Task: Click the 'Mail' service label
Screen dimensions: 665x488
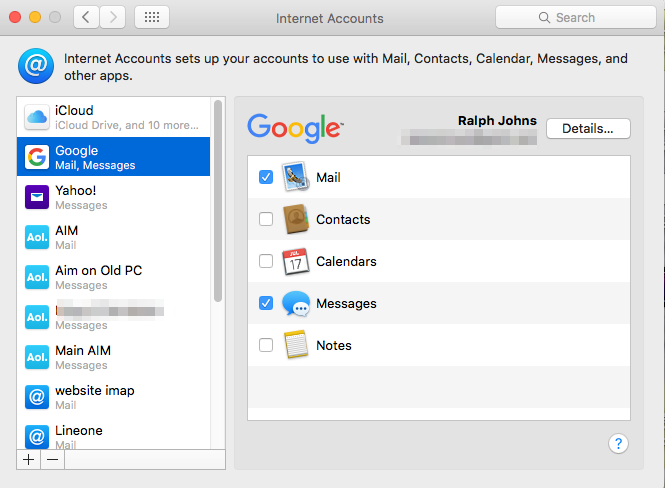Action: click(x=328, y=177)
